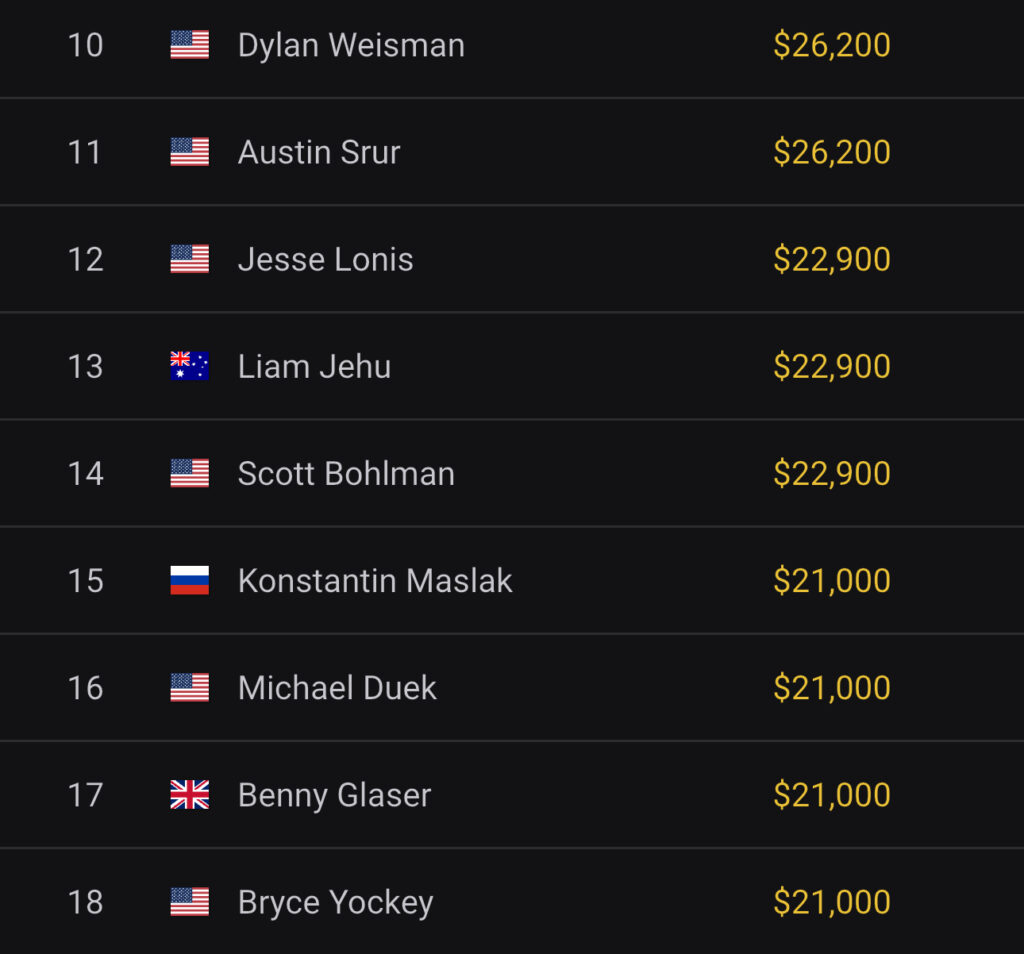Viewport: 1024px width, 954px height.
Task: Open player name Dylan Weisman
Action: point(351,45)
